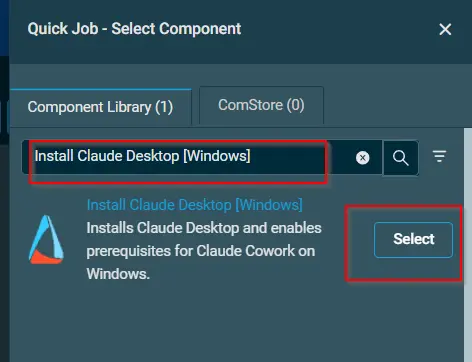Click the component description text
This screenshot has width=472, height=362.
(x=204, y=251)
